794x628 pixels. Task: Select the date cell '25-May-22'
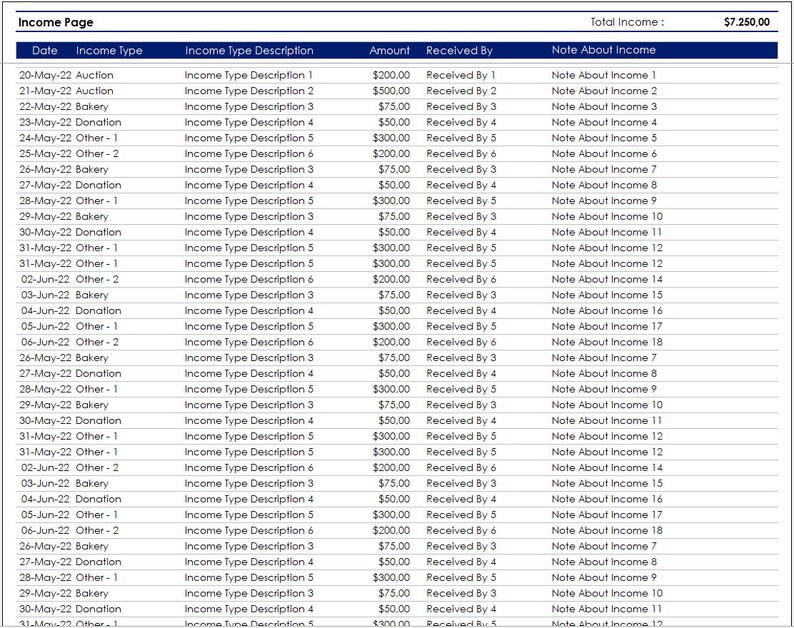tap(46, 154)
